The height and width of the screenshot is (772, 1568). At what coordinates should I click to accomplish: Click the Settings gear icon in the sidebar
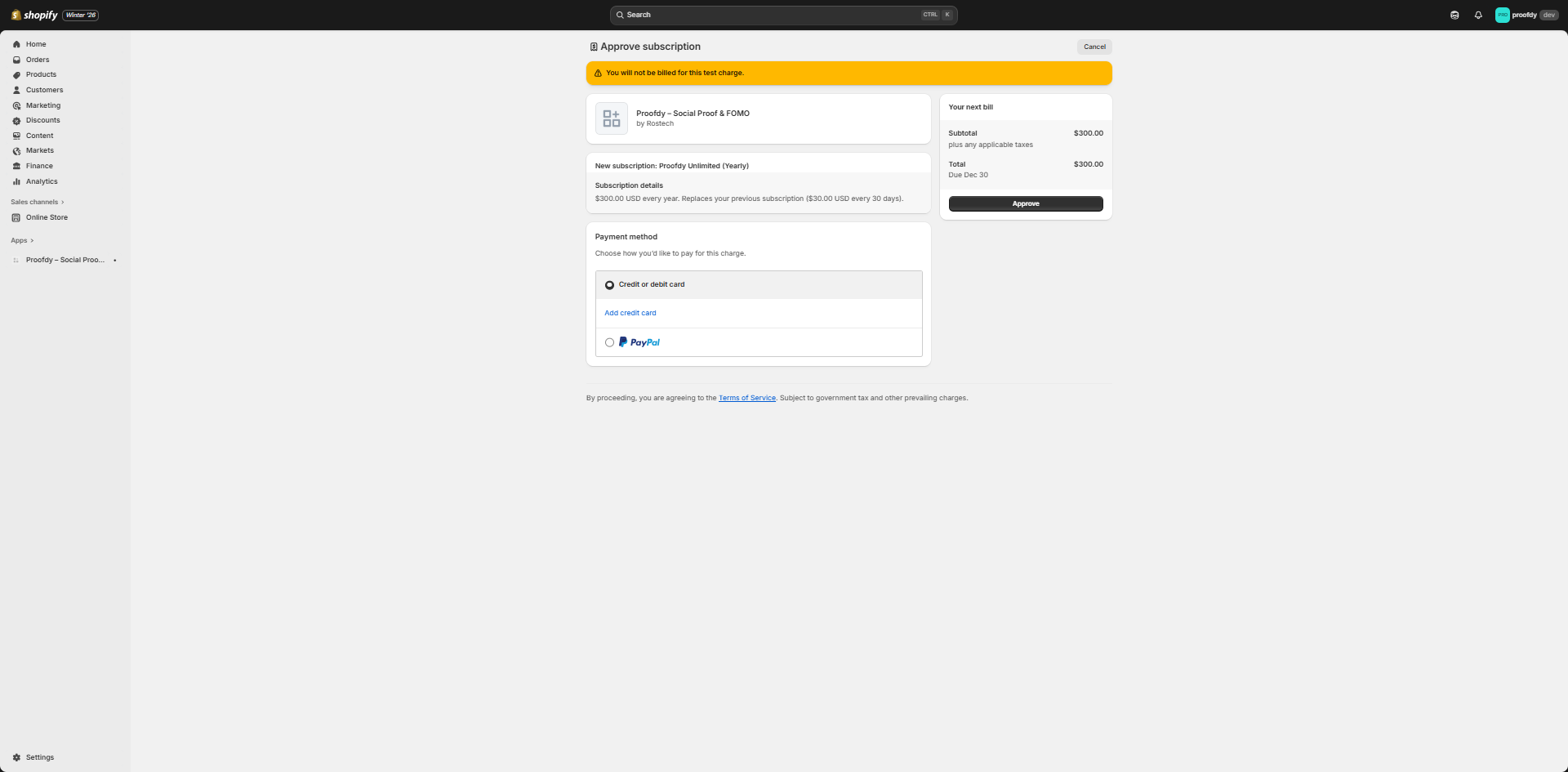pos(16,757)
